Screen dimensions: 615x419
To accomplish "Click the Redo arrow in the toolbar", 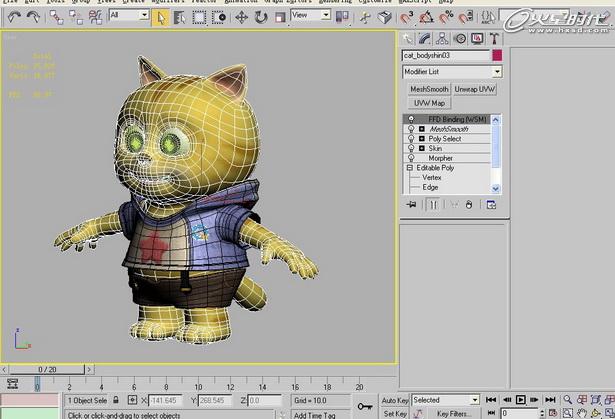I will click(33, 17).
